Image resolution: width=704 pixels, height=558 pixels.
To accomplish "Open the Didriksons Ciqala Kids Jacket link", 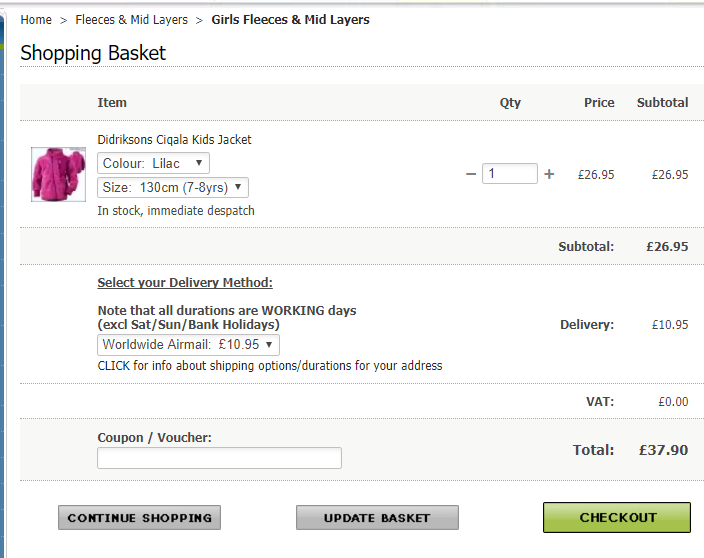I will pos(174,140).
